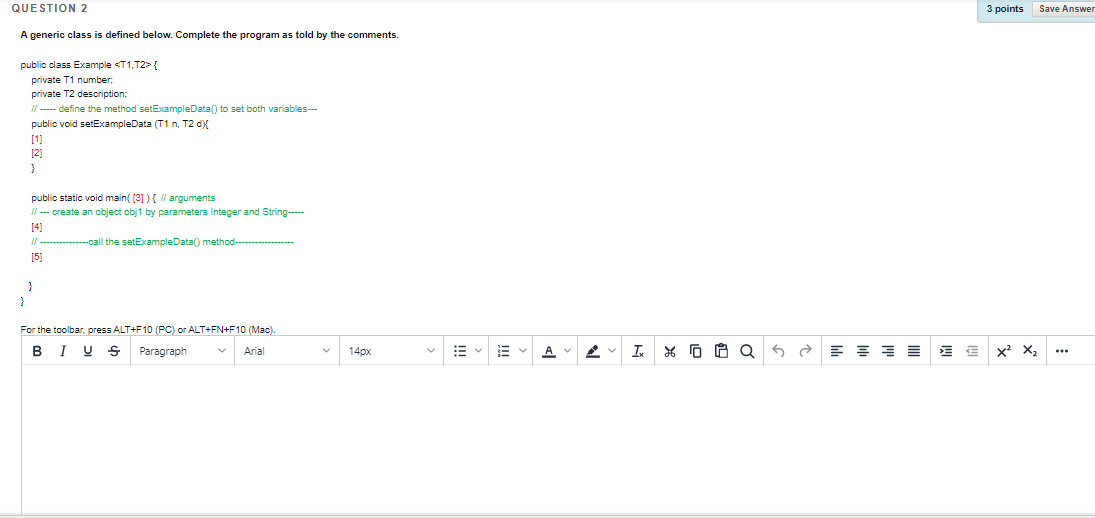
Task: Apply the text color button
Action: pos(549,351)
